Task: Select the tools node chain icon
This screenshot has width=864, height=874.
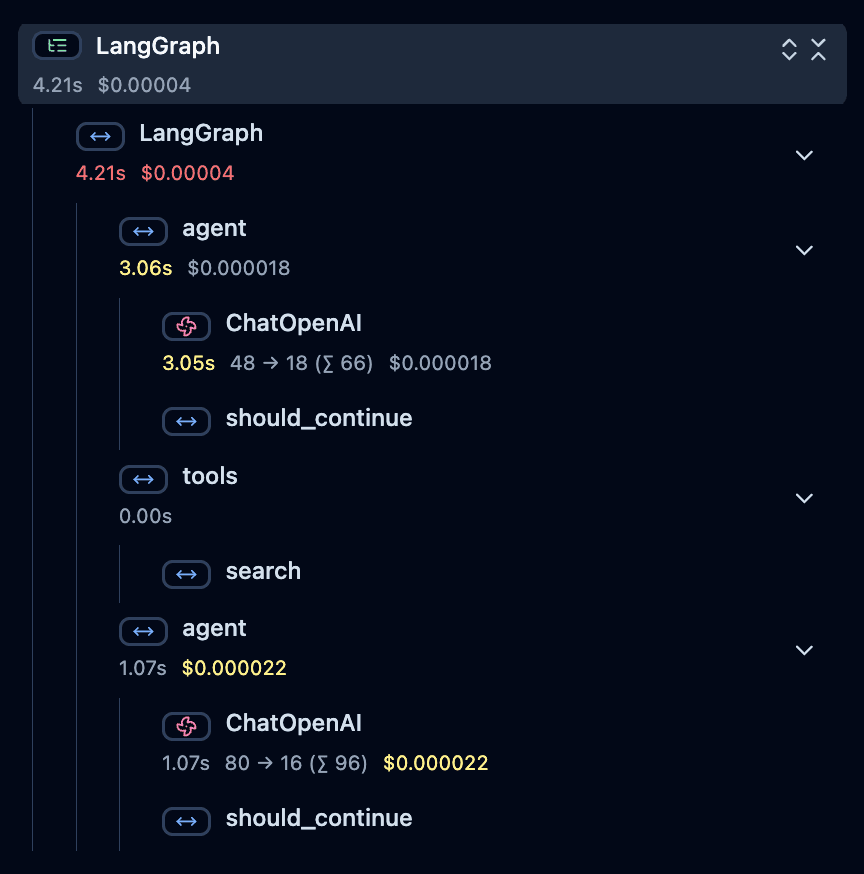Action: tap(143, 479)
